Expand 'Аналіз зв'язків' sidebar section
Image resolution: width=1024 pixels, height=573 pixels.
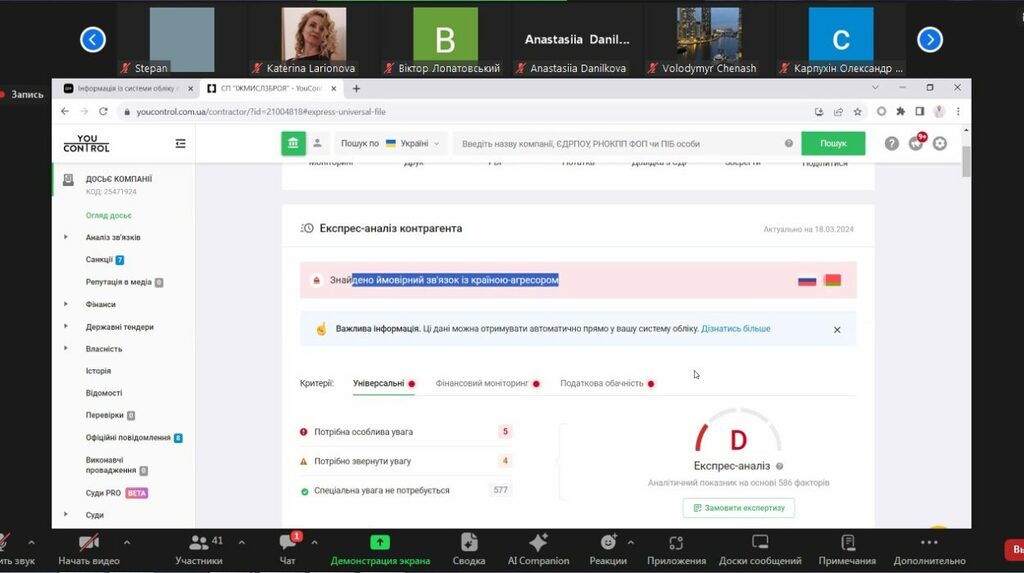click(x=66, y=238)
